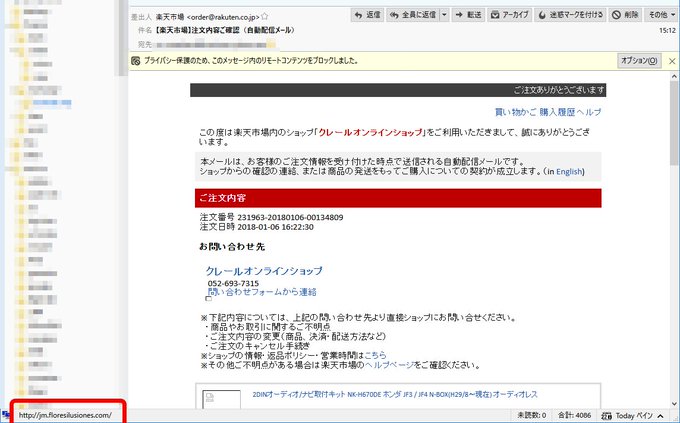Open the ヘルプページ link
The image size is (680, 423).
389,365
